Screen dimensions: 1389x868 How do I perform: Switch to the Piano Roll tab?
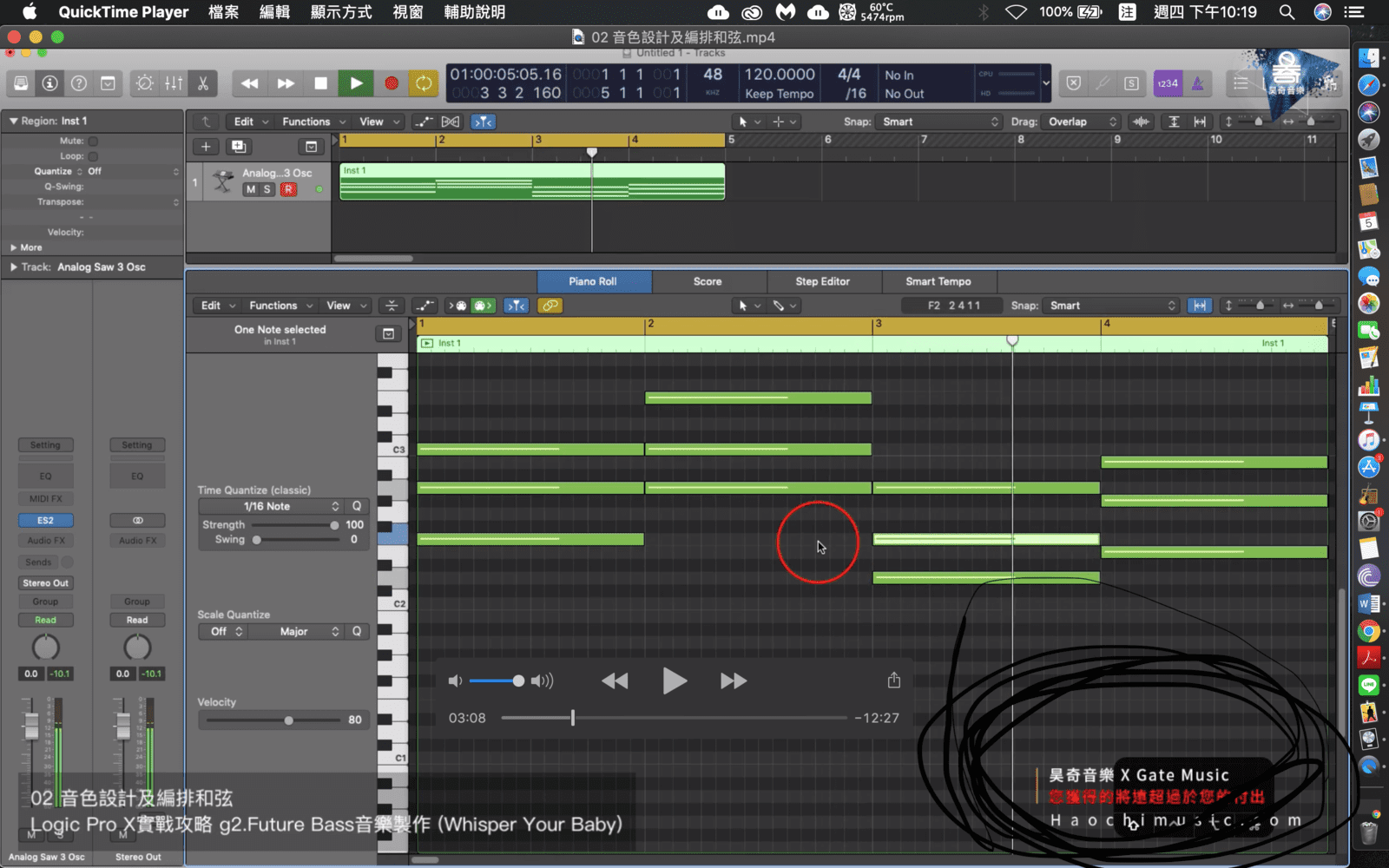tap(594, 281)
